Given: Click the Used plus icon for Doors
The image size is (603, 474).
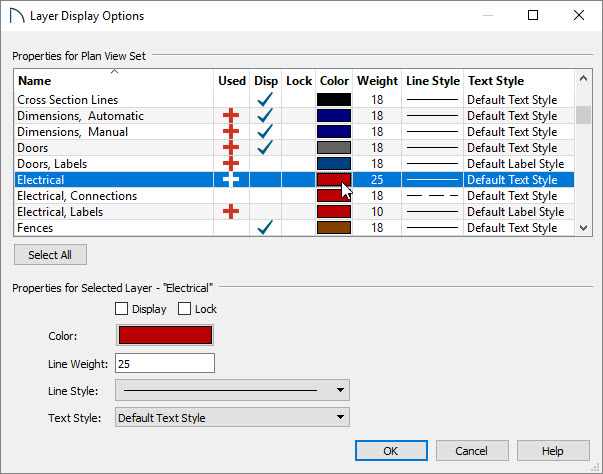Looking at the screenshot, I should pos(231,148).
